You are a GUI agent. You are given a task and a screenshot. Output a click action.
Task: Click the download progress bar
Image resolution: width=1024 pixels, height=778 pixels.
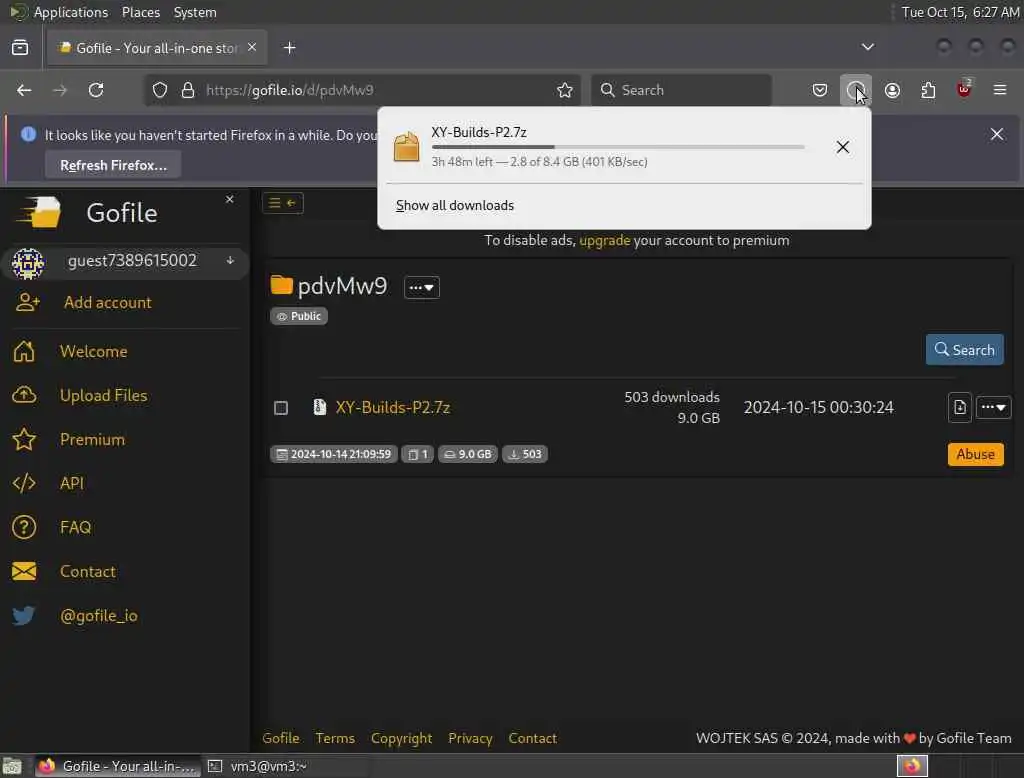[618, 148]
